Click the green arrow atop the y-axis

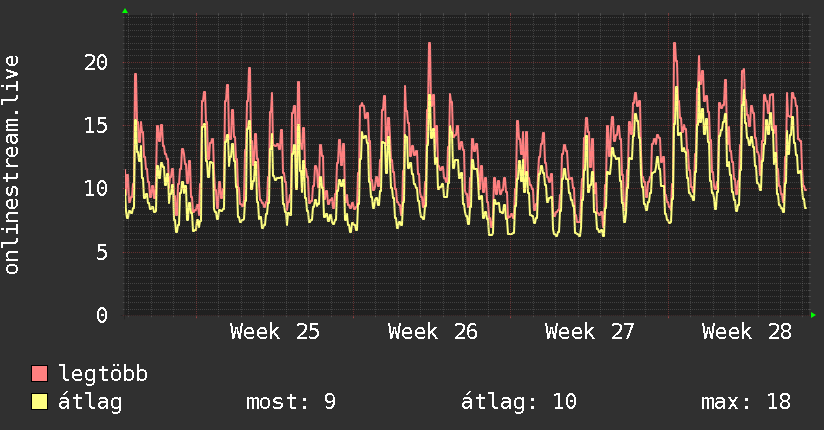(x=125, y=11)
